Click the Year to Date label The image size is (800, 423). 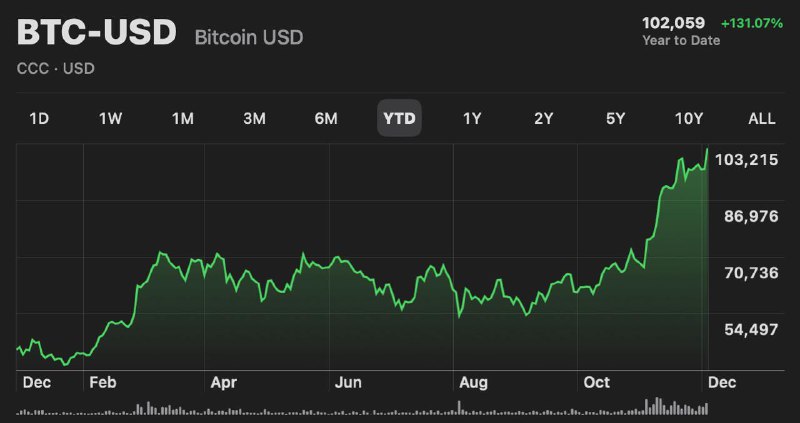click(x=679, y=40)
